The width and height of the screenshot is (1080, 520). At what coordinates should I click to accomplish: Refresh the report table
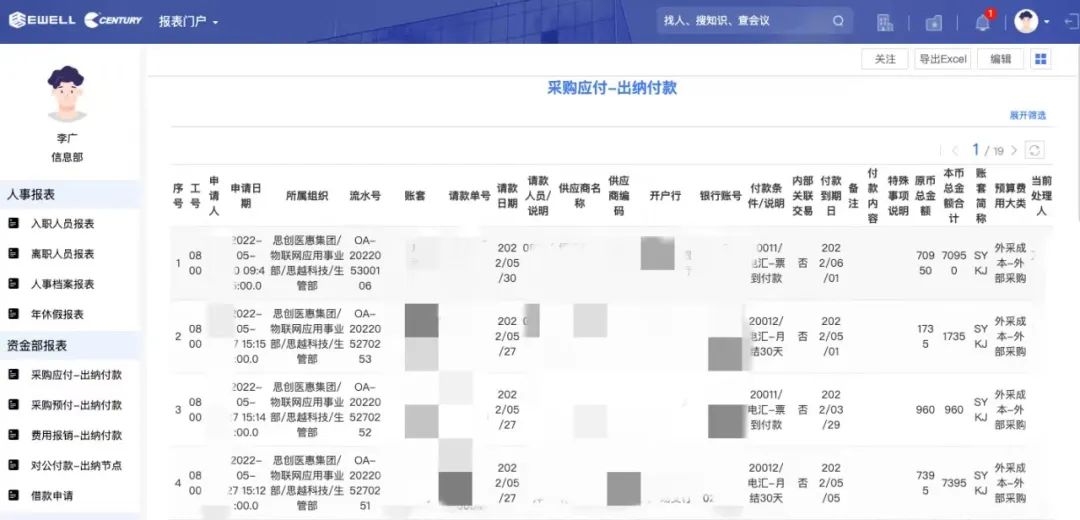tap(1034, 150)
